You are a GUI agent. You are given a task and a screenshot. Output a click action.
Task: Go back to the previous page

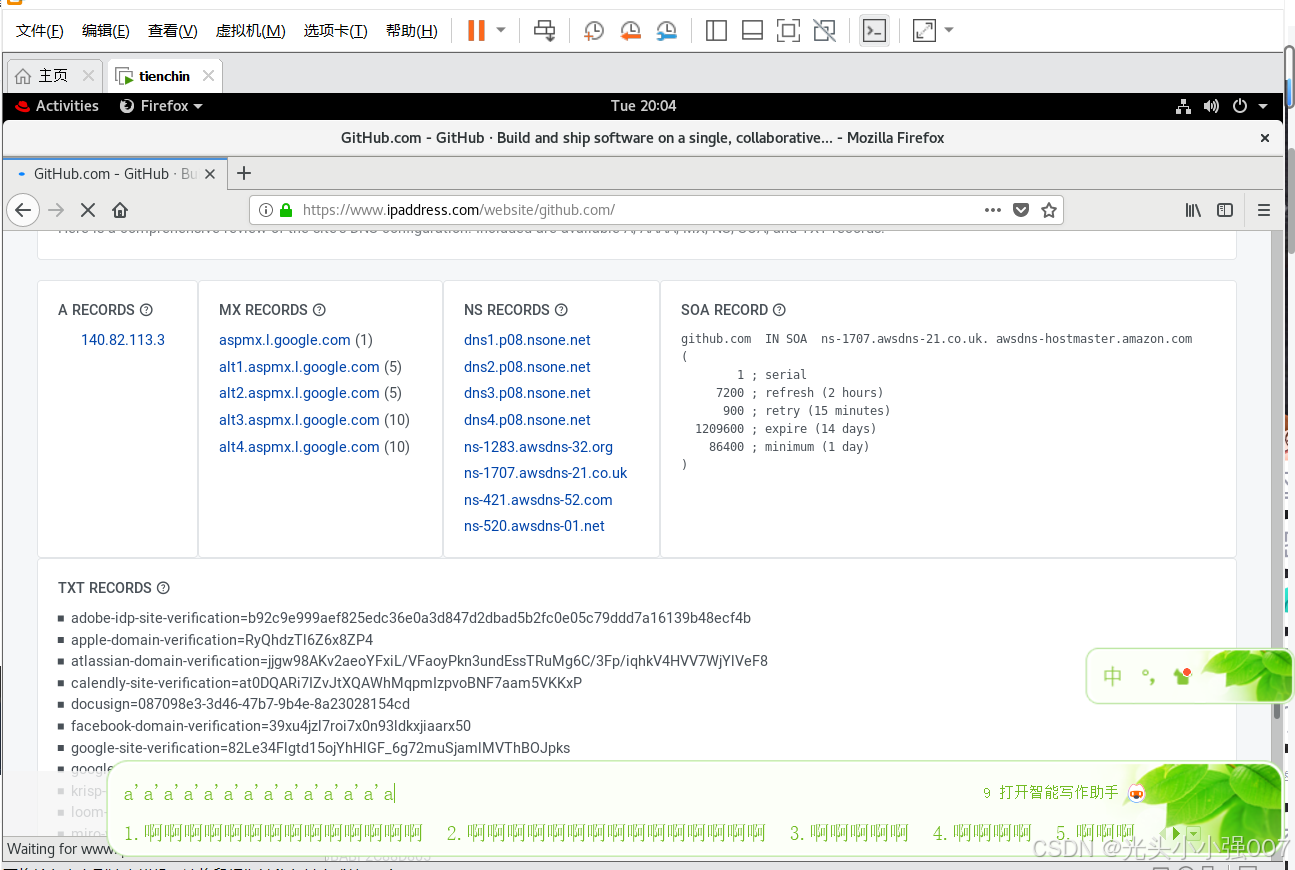point(23,210)
